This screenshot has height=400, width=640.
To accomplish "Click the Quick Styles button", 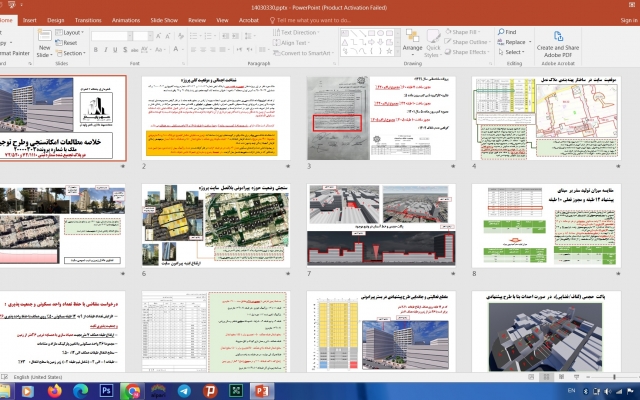I will coord(433,43).
